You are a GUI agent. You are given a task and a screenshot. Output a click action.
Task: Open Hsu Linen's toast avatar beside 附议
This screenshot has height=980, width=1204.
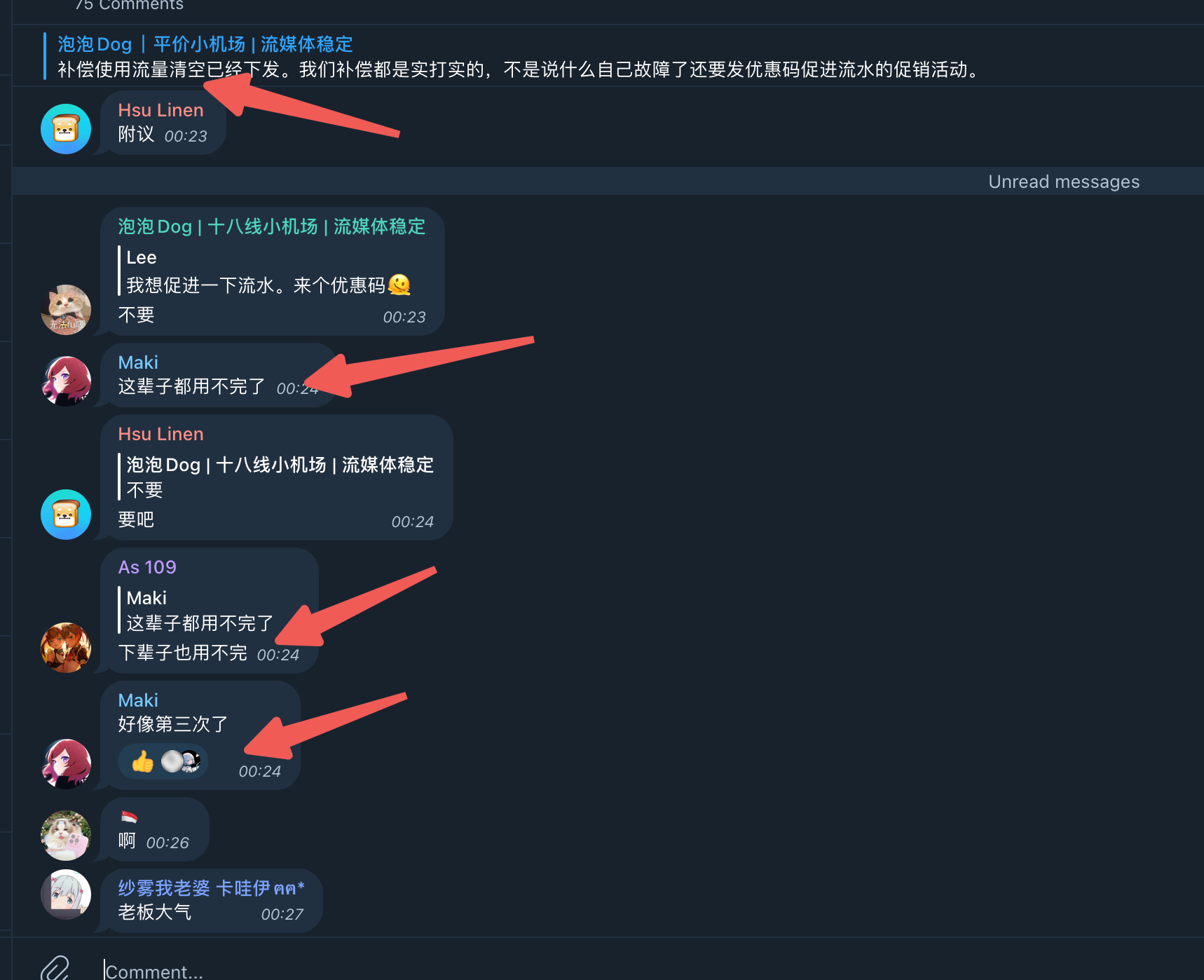click(66, 129)
